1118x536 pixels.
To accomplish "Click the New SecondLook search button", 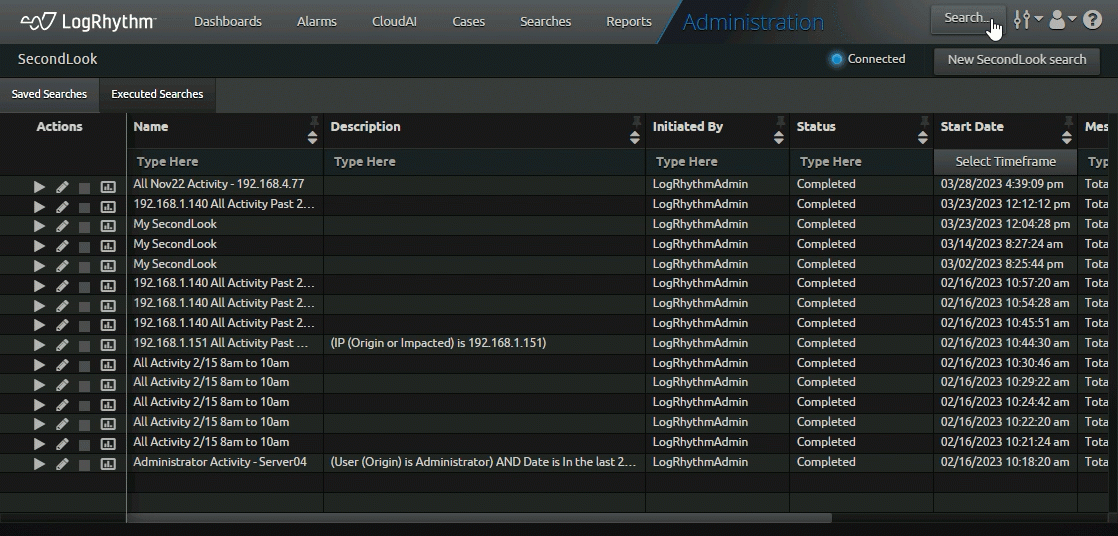I will click(x=1016, y=60).
